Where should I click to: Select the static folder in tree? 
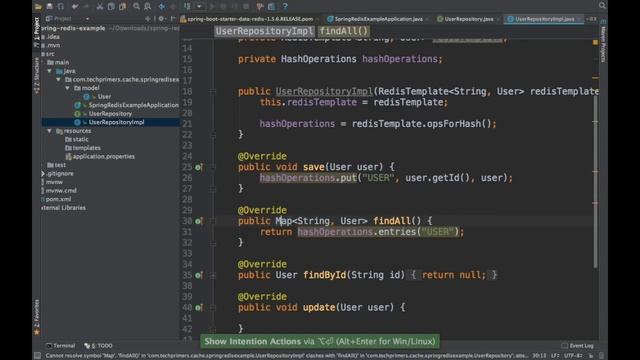pyautogui.click(x=77, y=140)
